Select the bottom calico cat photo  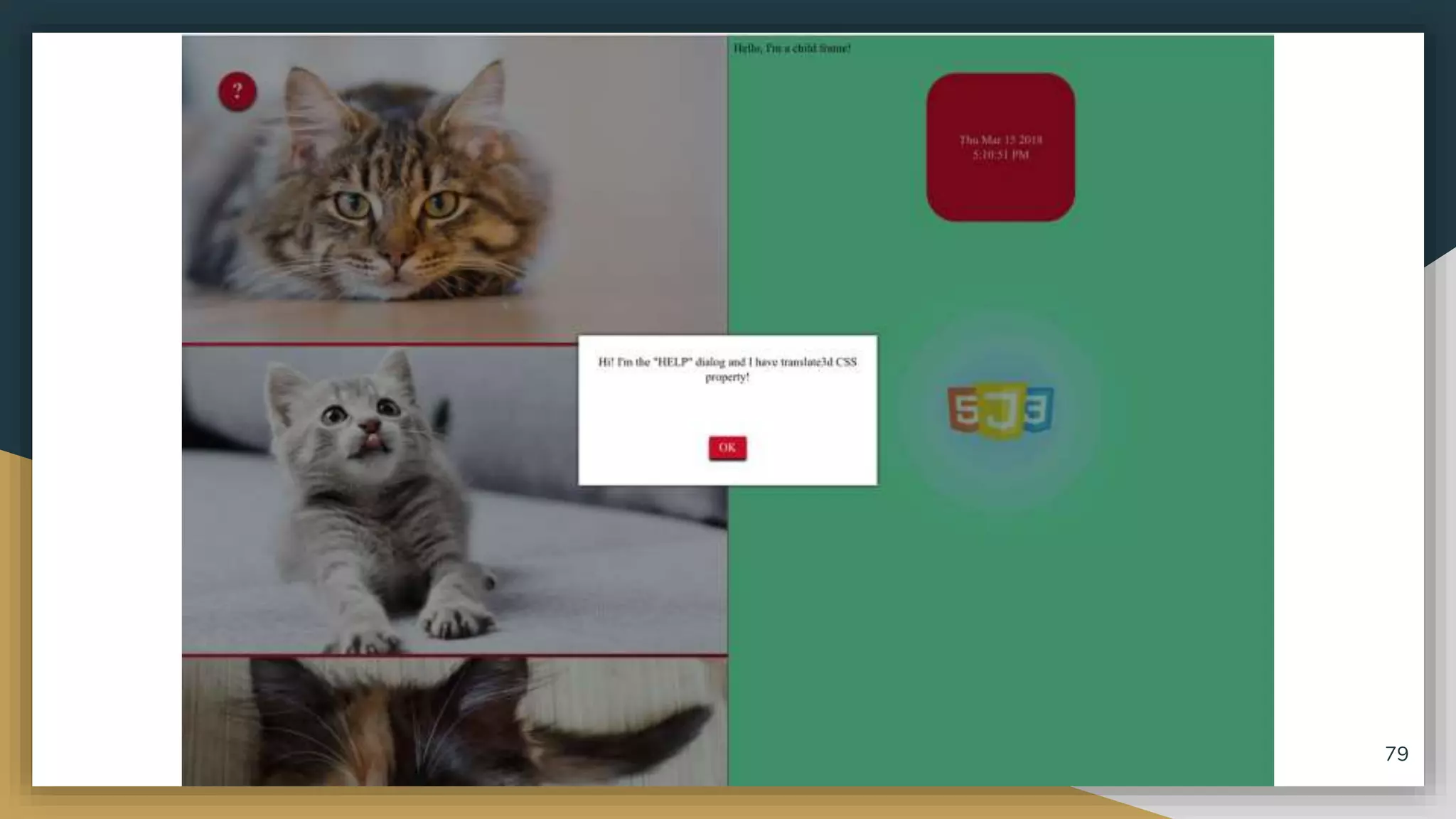[455, 722]
